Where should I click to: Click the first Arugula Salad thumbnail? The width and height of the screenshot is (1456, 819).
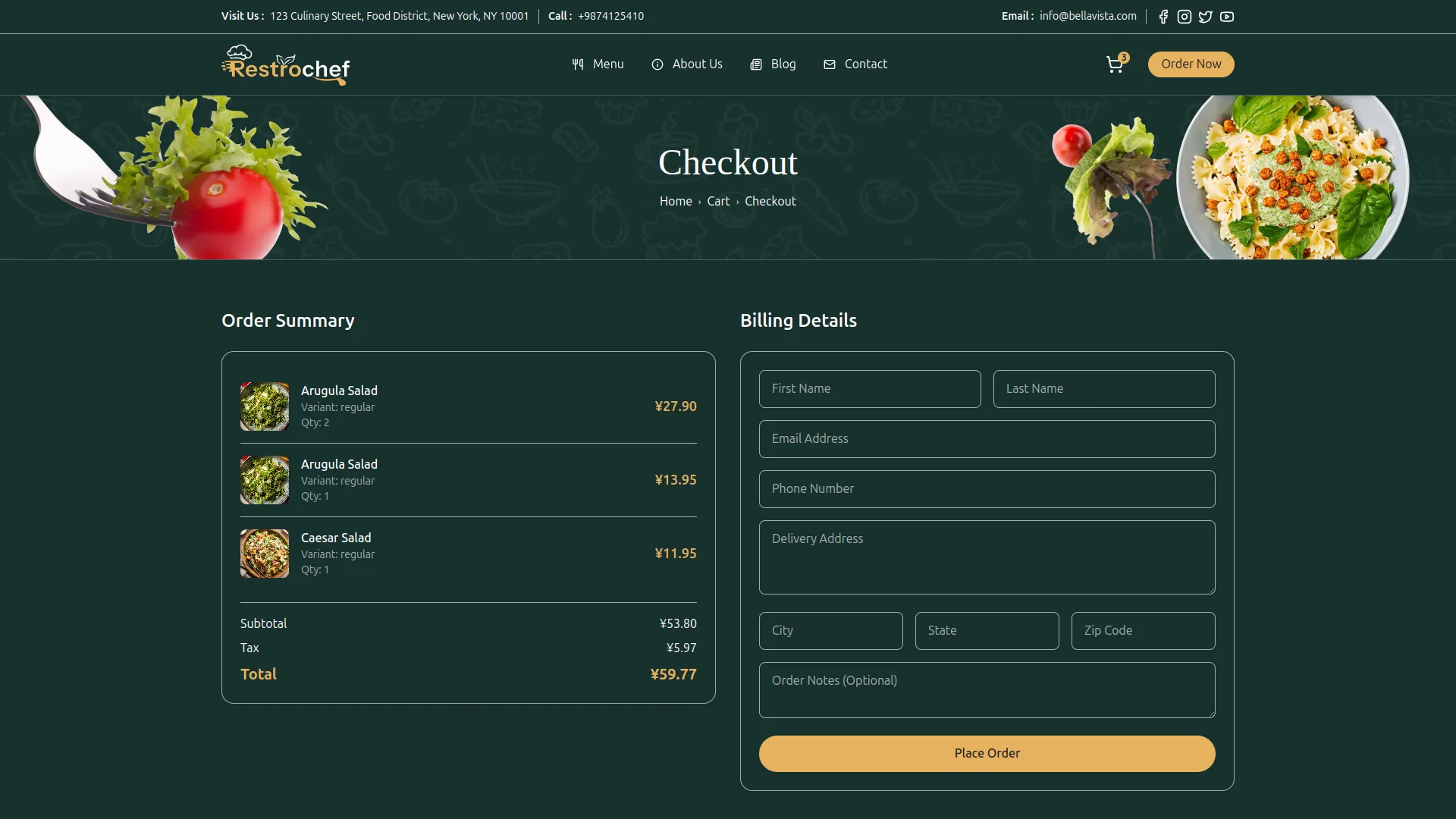[x=265, y=406]
